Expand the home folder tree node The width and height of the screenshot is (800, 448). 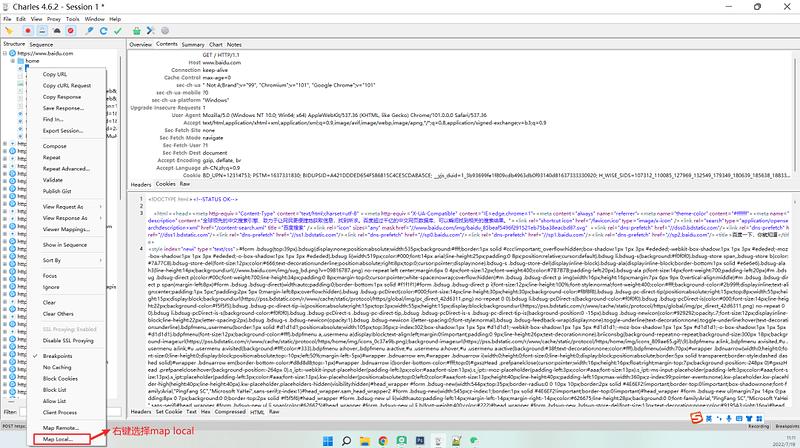pyautogui.click(x=13, y=61)
